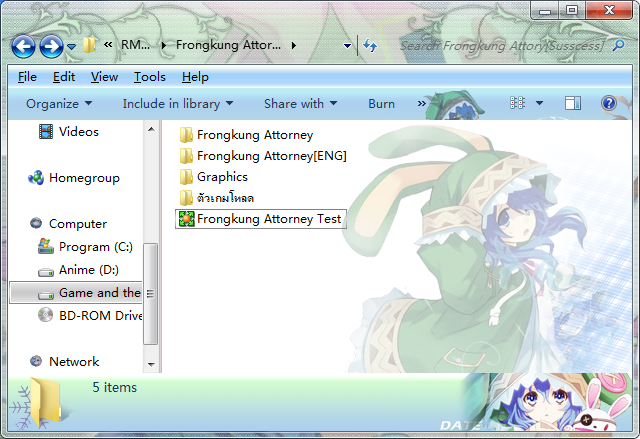Viewport: 640px width, 439px height.
Task: Click the search magnifier icon
Action: [619, 45]
